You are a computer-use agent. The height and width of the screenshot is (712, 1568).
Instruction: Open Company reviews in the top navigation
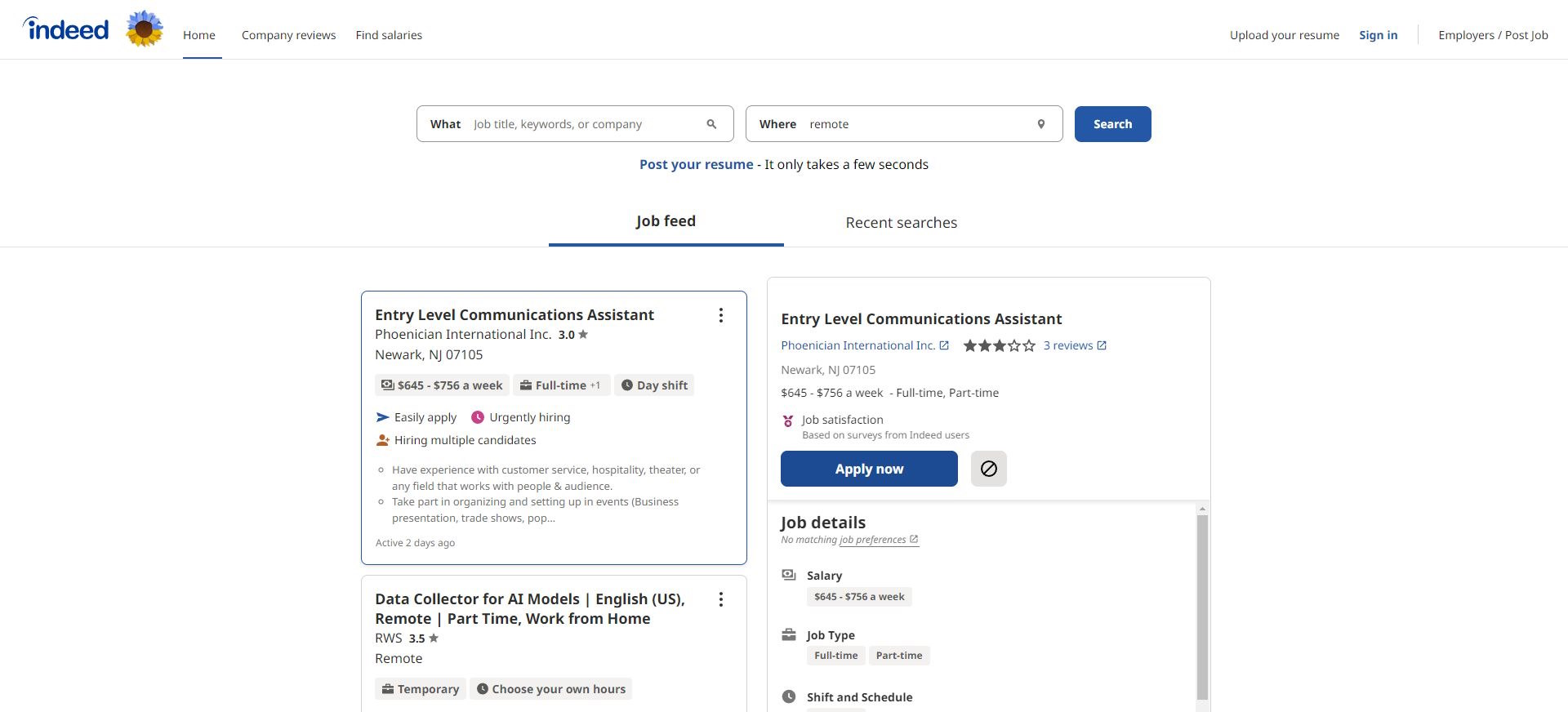click(x=289, y=35)
